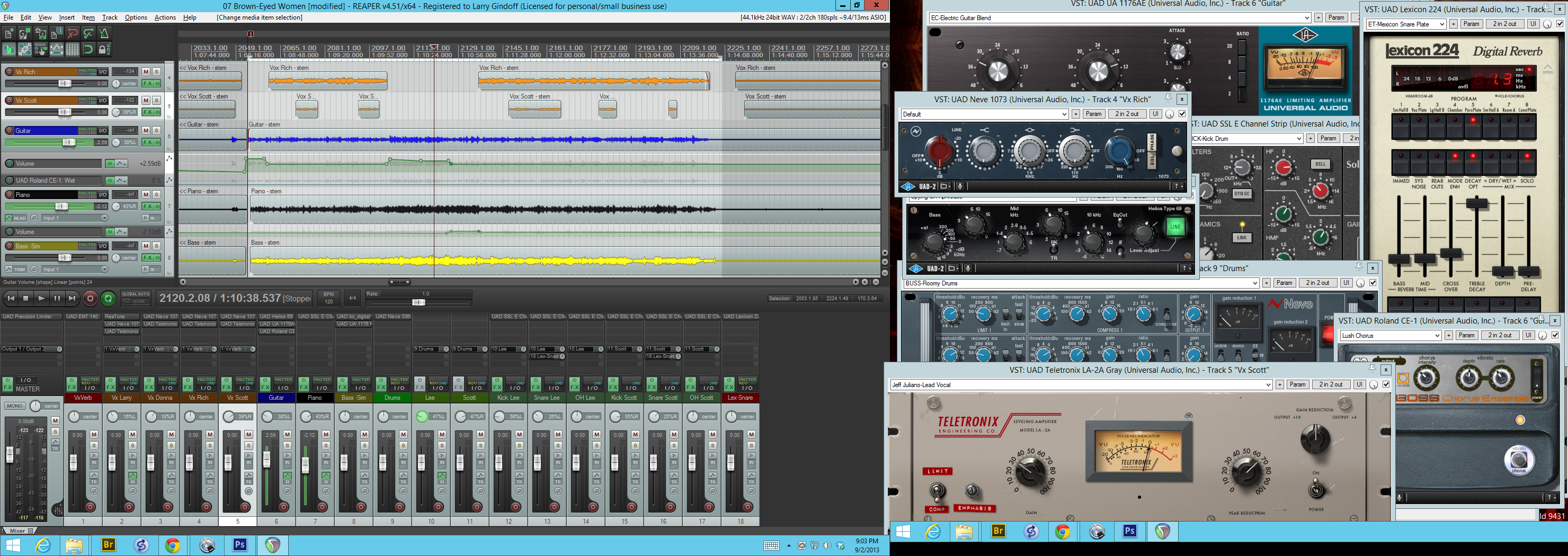The height and width of the screenshot is (556, 1568).
Task: Click the MONO button on master channel
Action: pos(15,406)
